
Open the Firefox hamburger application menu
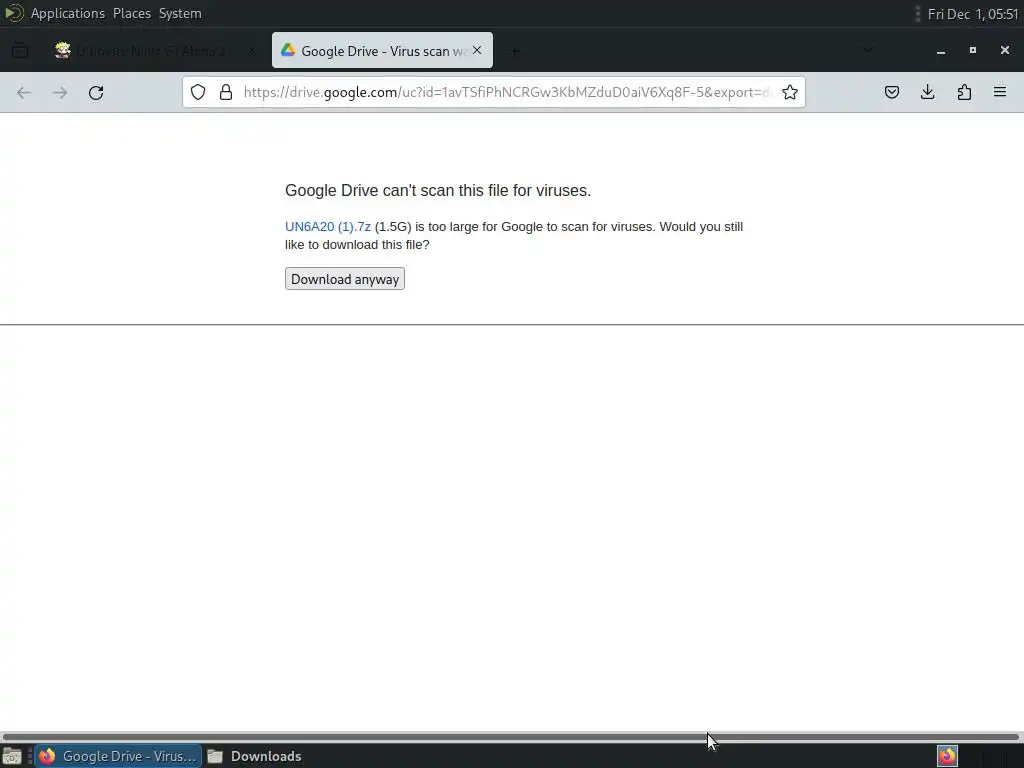(x=1000, y=92)
